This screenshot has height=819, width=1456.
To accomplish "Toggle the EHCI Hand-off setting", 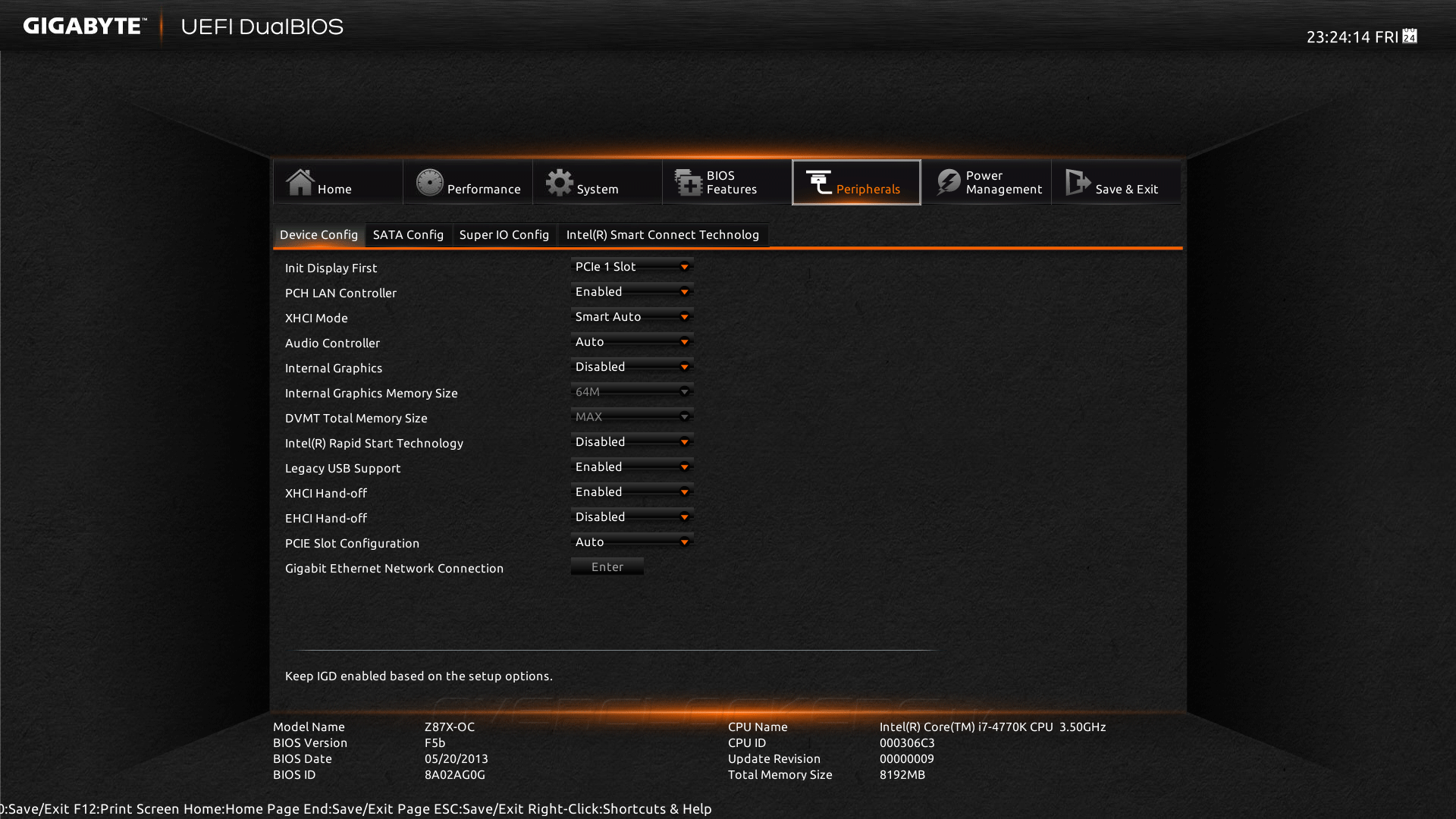I will [632, 517].
